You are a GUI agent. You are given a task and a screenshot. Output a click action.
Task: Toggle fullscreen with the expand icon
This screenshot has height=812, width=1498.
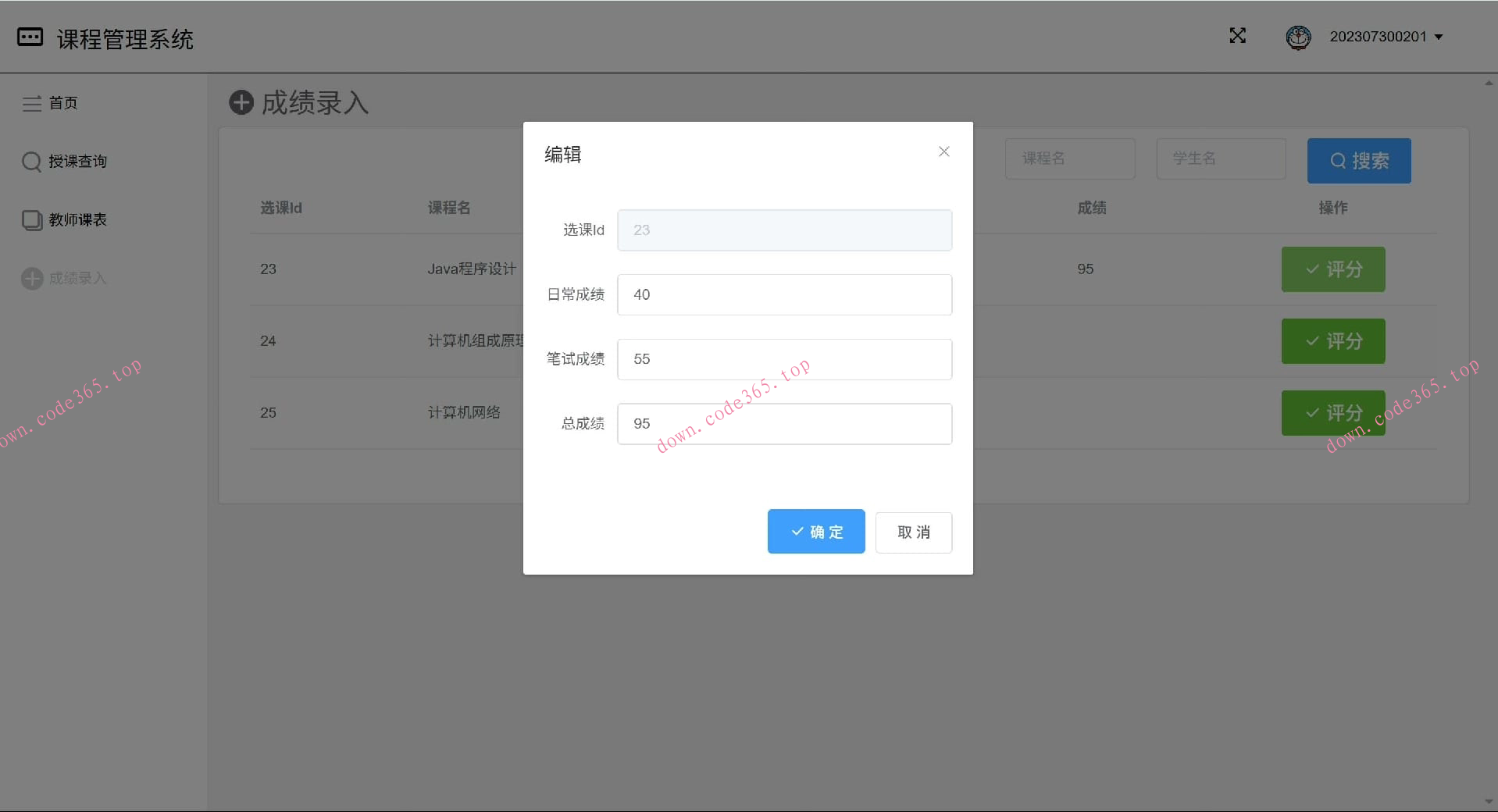1237,36
